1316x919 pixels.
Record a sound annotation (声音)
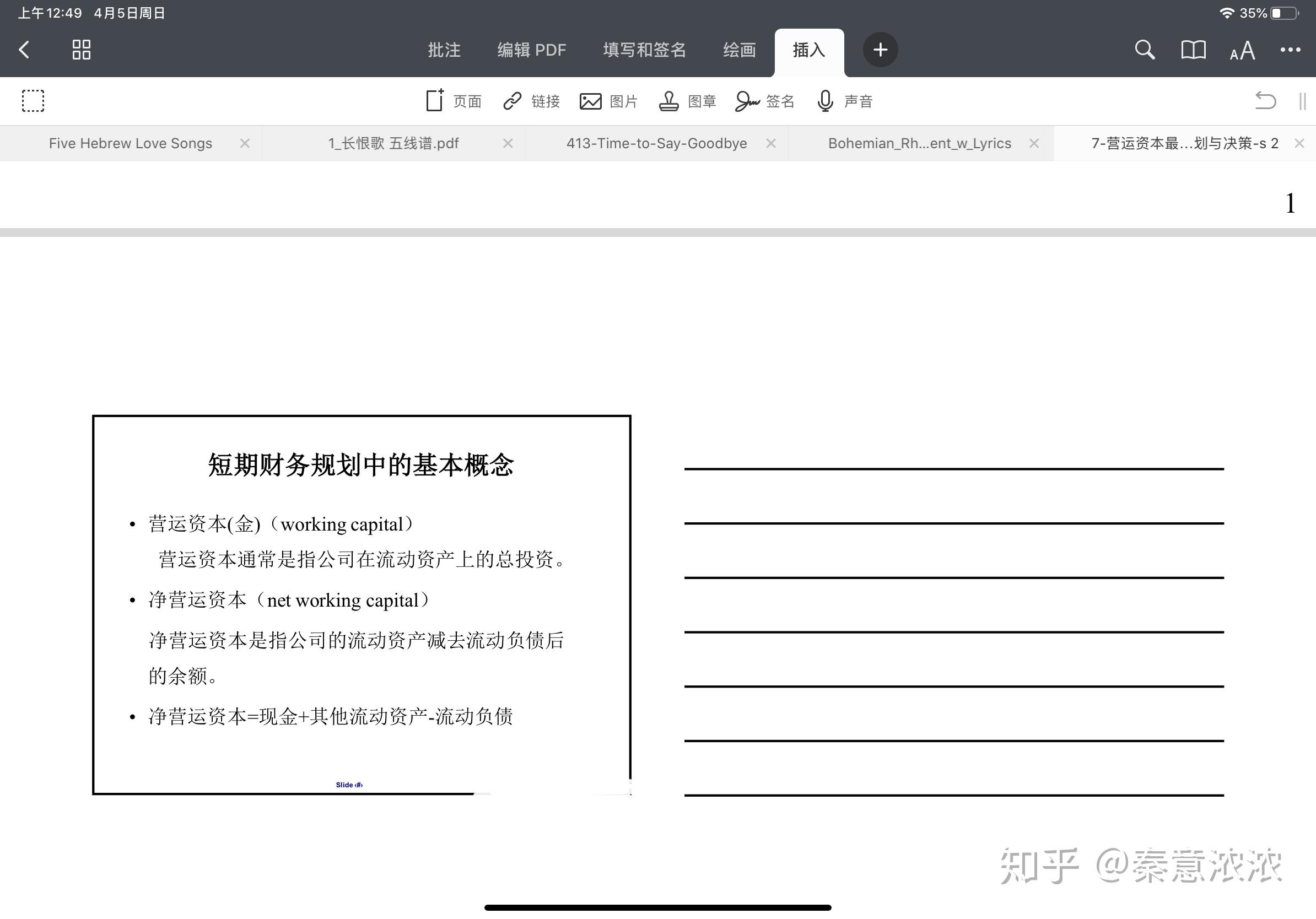(x=844, y=101)
